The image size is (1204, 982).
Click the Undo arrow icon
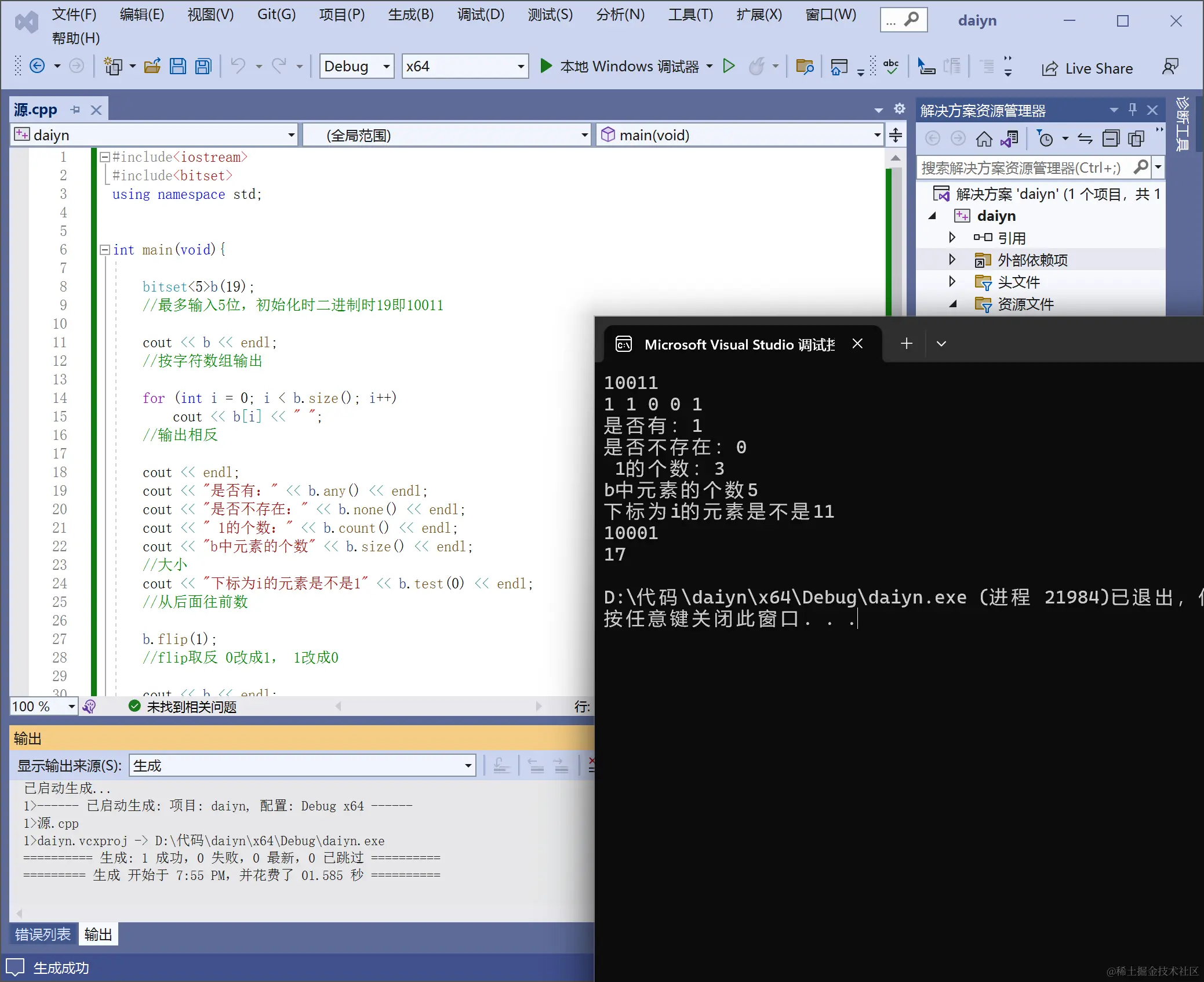pos(238,66)
